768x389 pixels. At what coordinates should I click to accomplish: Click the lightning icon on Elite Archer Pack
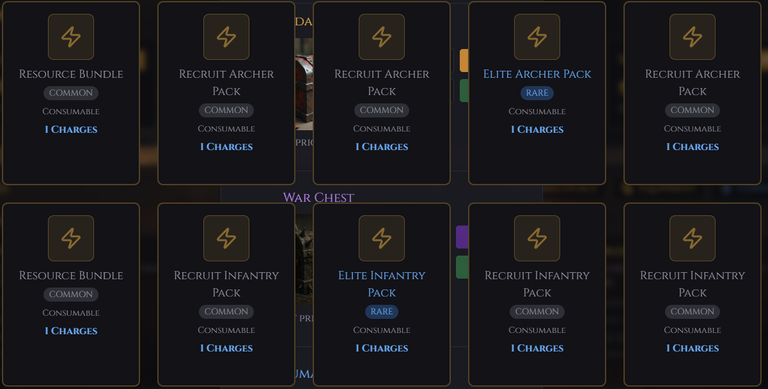537,37
